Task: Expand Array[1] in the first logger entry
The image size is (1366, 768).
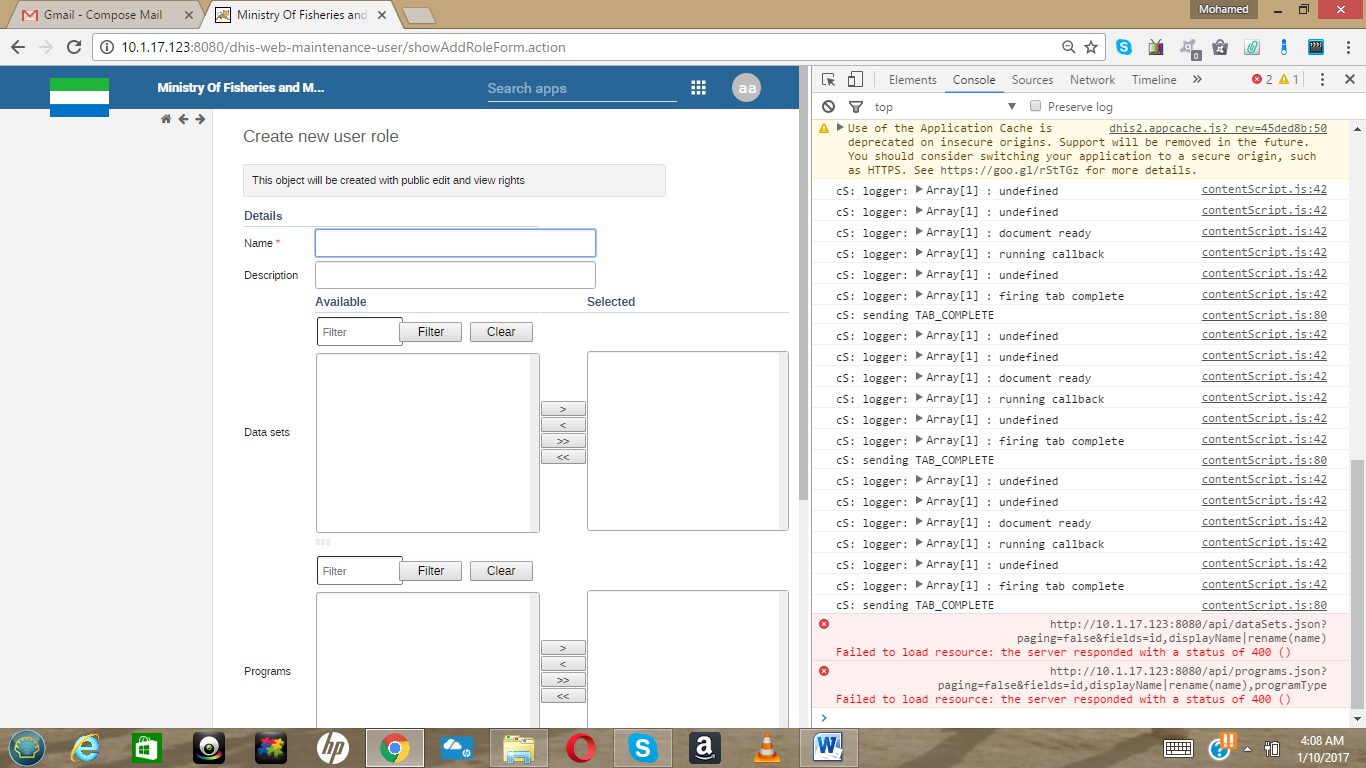Action: pos(919,190)
